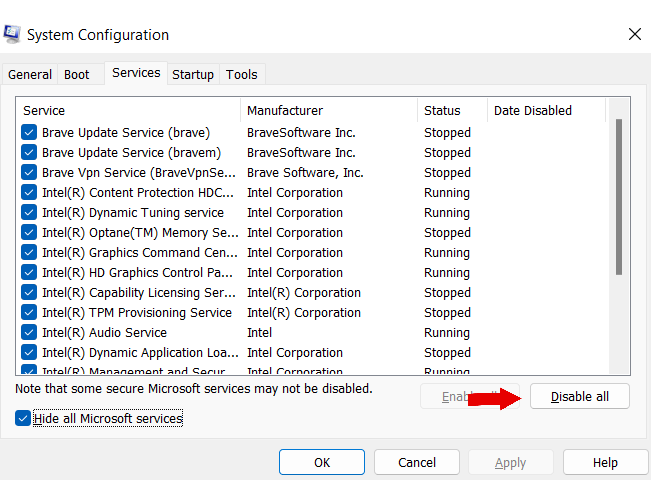Uncheck Intel(R) Optane(TM) Memory service checkbox
This screenshot has height=500, width=651.
click(x=29, y=233)
